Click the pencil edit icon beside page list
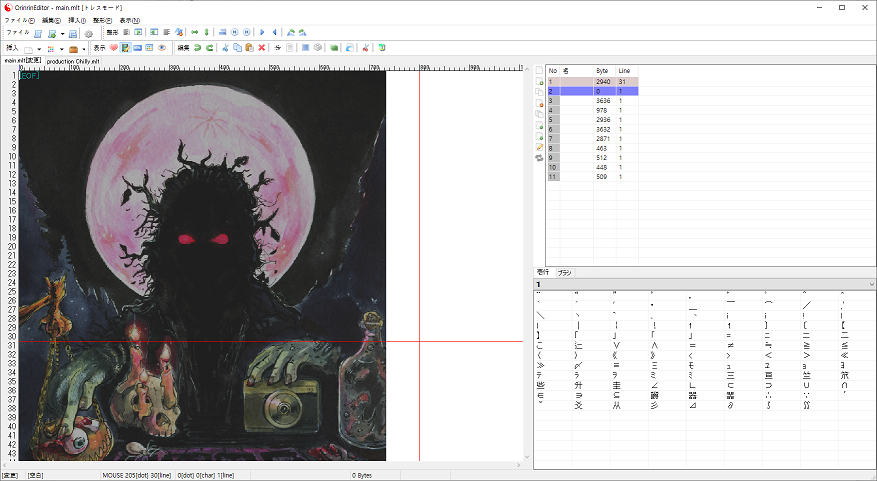877x481 pixels. point(540,147)
